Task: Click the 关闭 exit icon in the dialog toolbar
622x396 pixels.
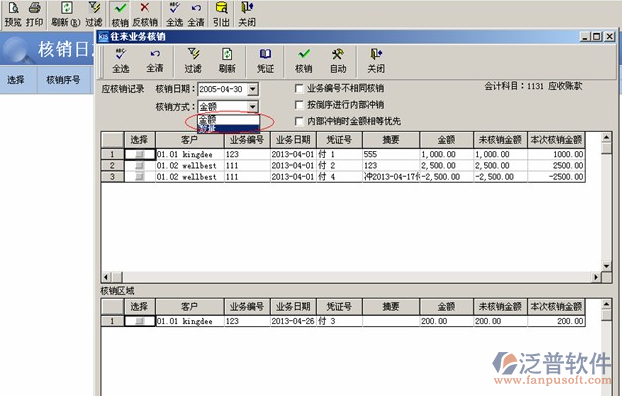Action: tap(376, 61)
